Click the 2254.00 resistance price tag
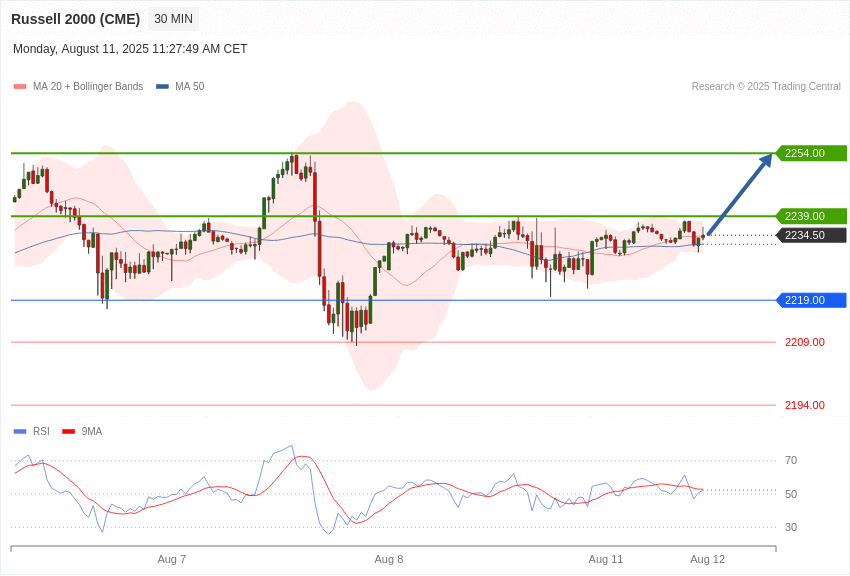Image resolution: width=850 pixels, height=576 pixels. 812,153
